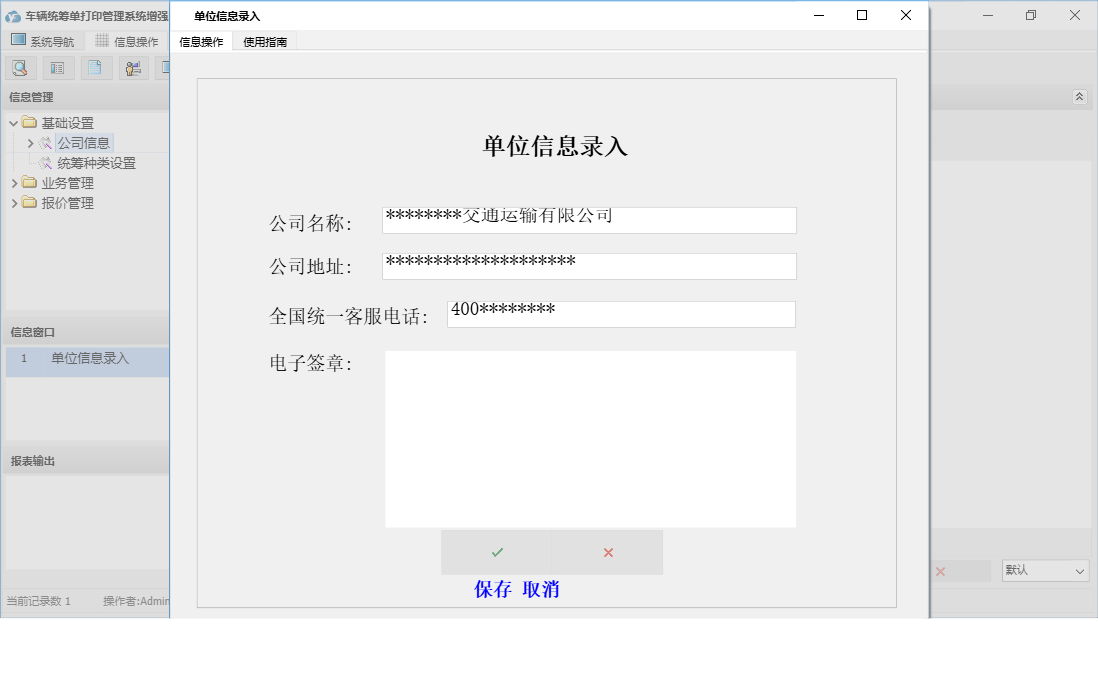Image resolution: width=1098 pixels, height=685 pixels.
Task: Switch to the 使用指南 tab
Action: pos(266,41)
